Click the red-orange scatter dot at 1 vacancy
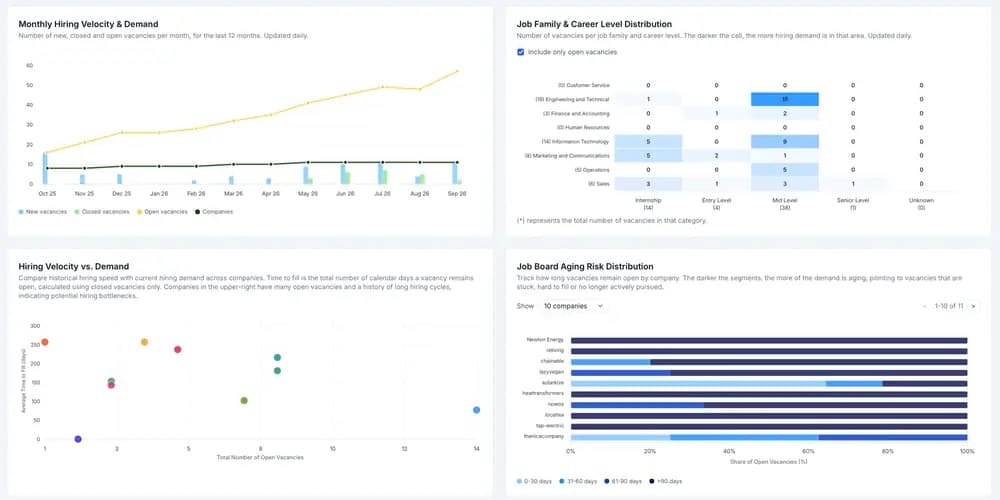 (x=45, y=342)
